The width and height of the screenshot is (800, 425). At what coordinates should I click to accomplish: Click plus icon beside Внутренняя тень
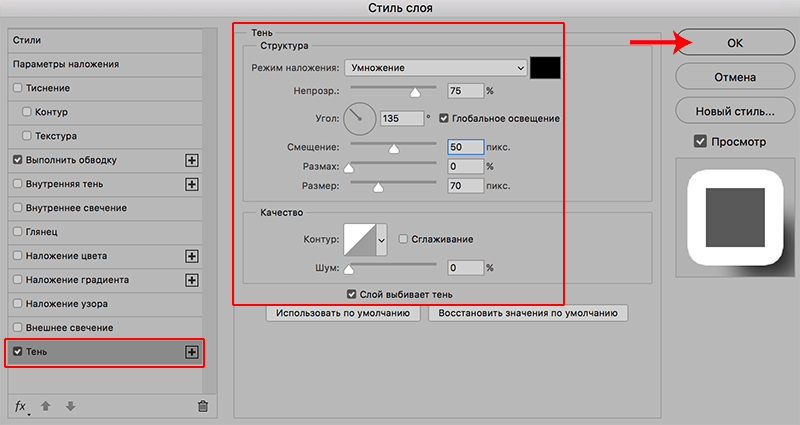tap(193, 184)
